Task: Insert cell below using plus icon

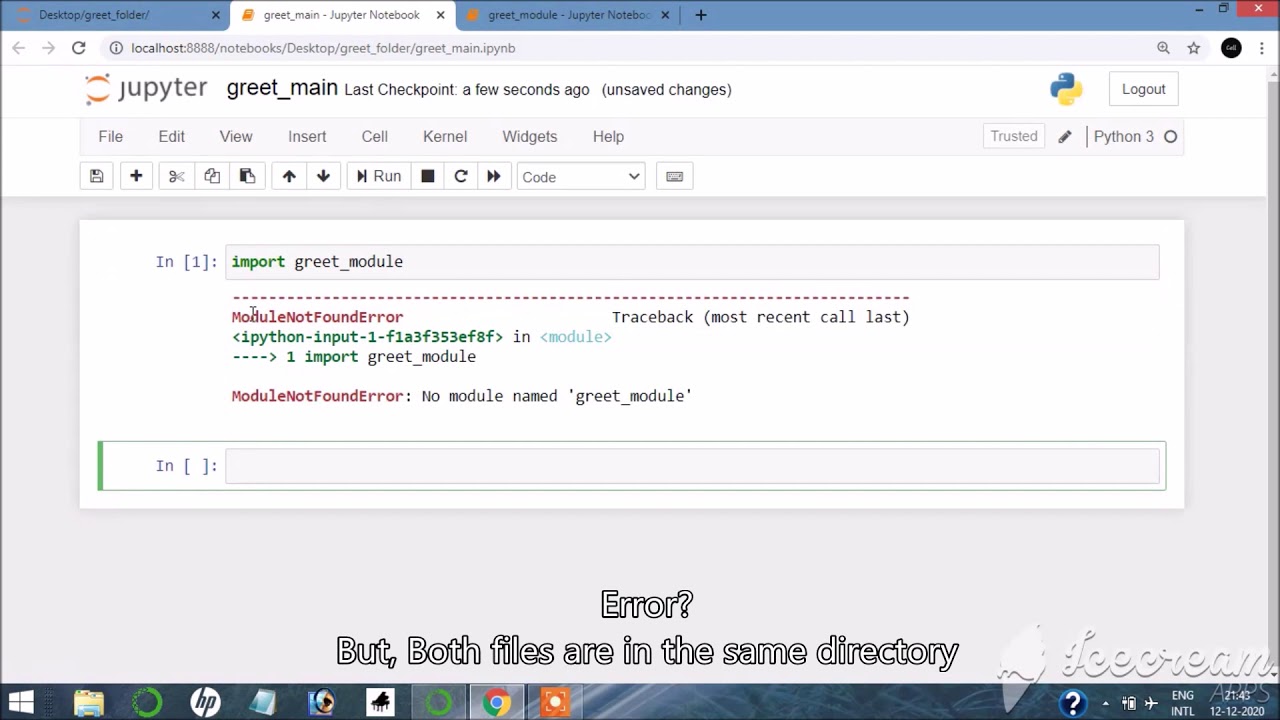Action: point(136,177)
